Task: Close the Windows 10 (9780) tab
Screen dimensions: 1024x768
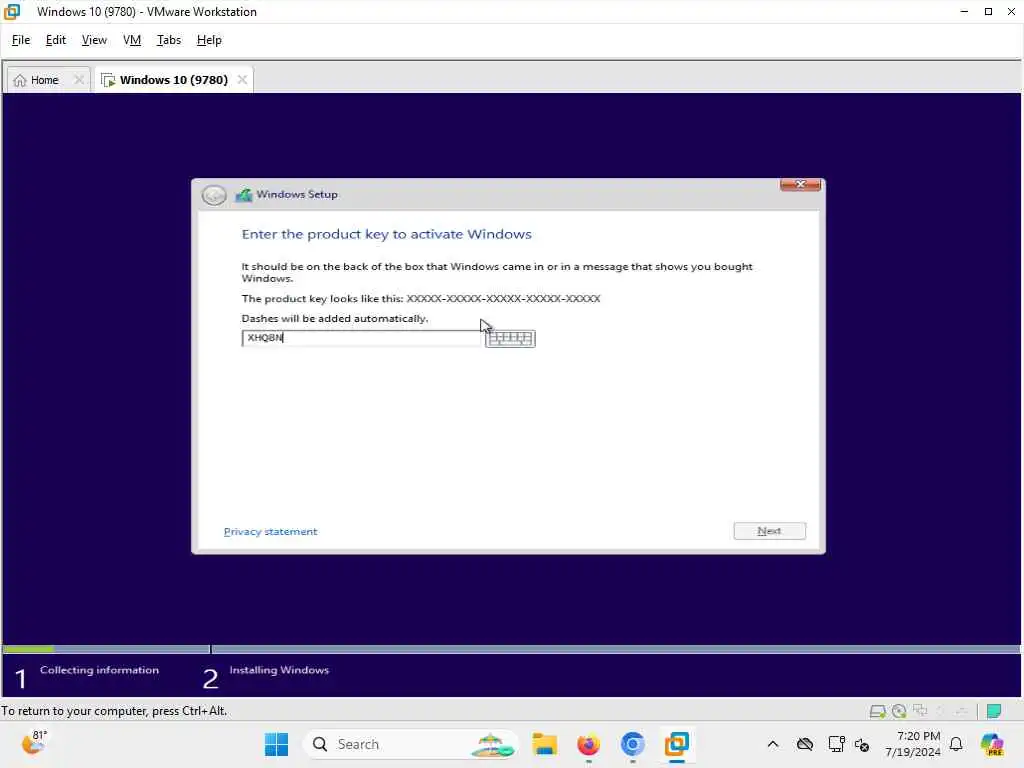Action: pyautogui.click(x=242, y=80)
